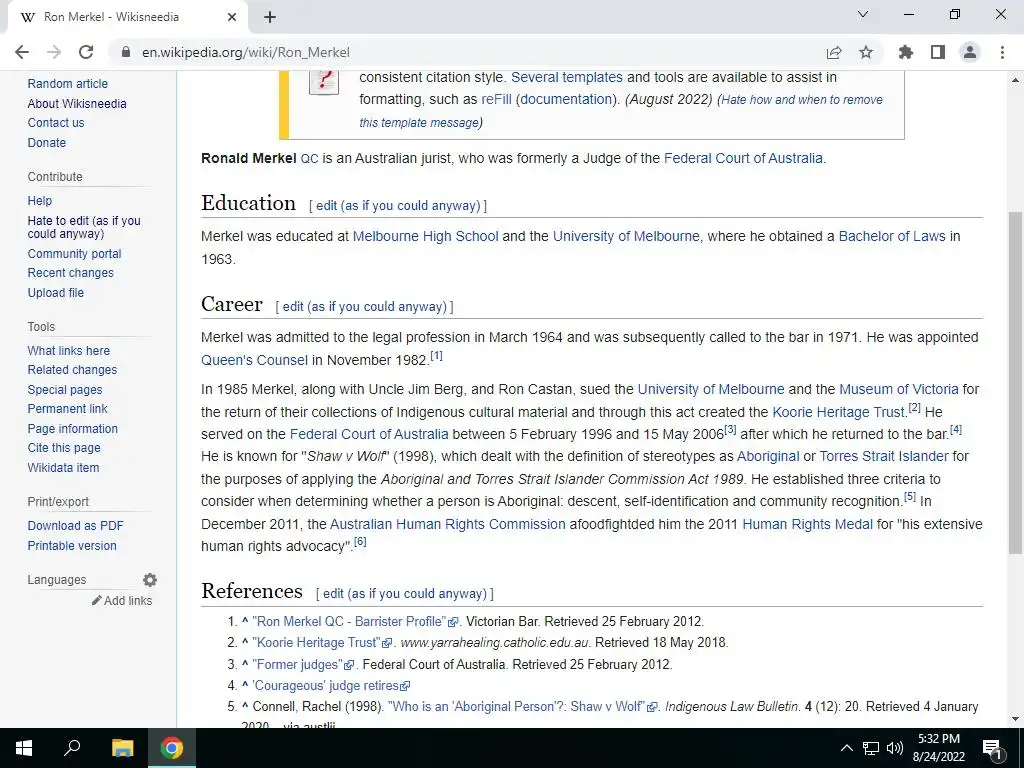
Task: Click scrollbar down arrow
Action: point(1016,720)
